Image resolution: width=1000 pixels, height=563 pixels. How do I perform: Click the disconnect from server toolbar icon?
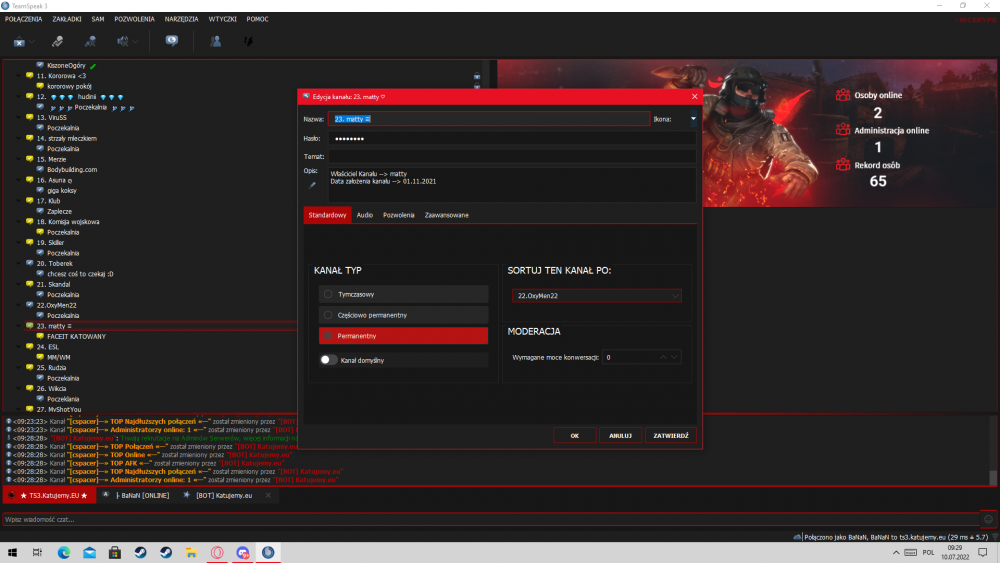tap(19, 42)
